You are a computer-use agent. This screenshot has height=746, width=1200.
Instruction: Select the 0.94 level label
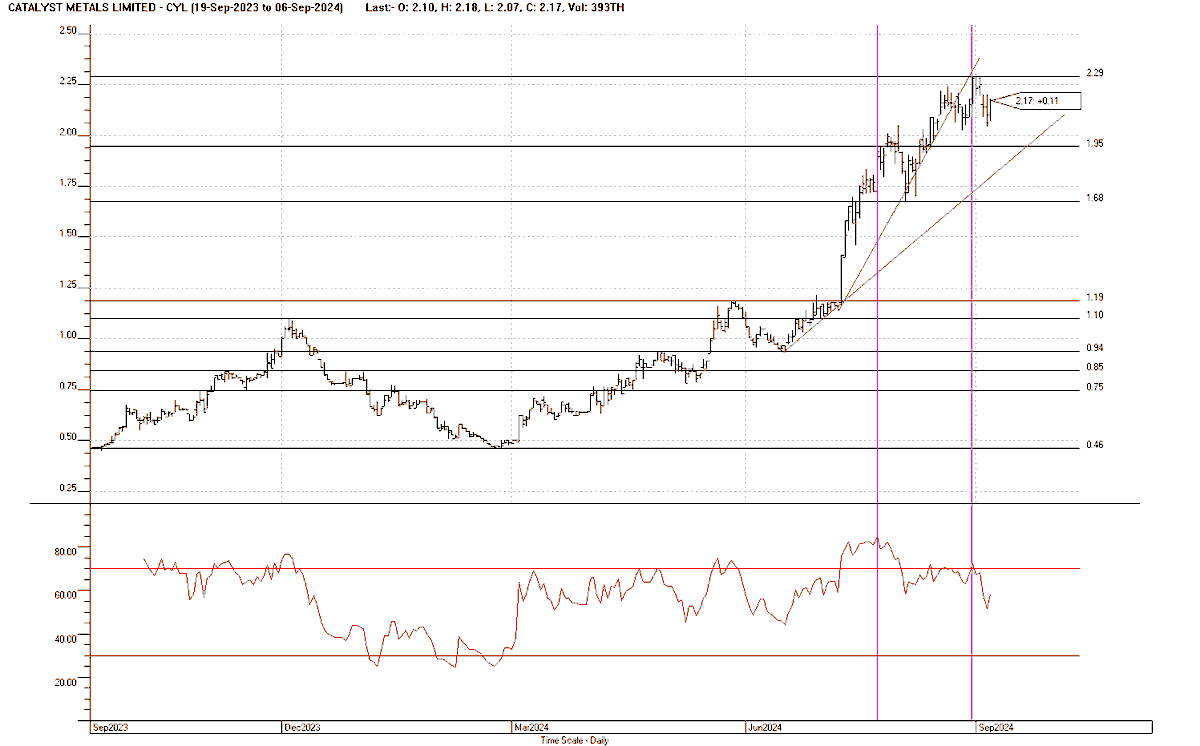point(1095,348)
